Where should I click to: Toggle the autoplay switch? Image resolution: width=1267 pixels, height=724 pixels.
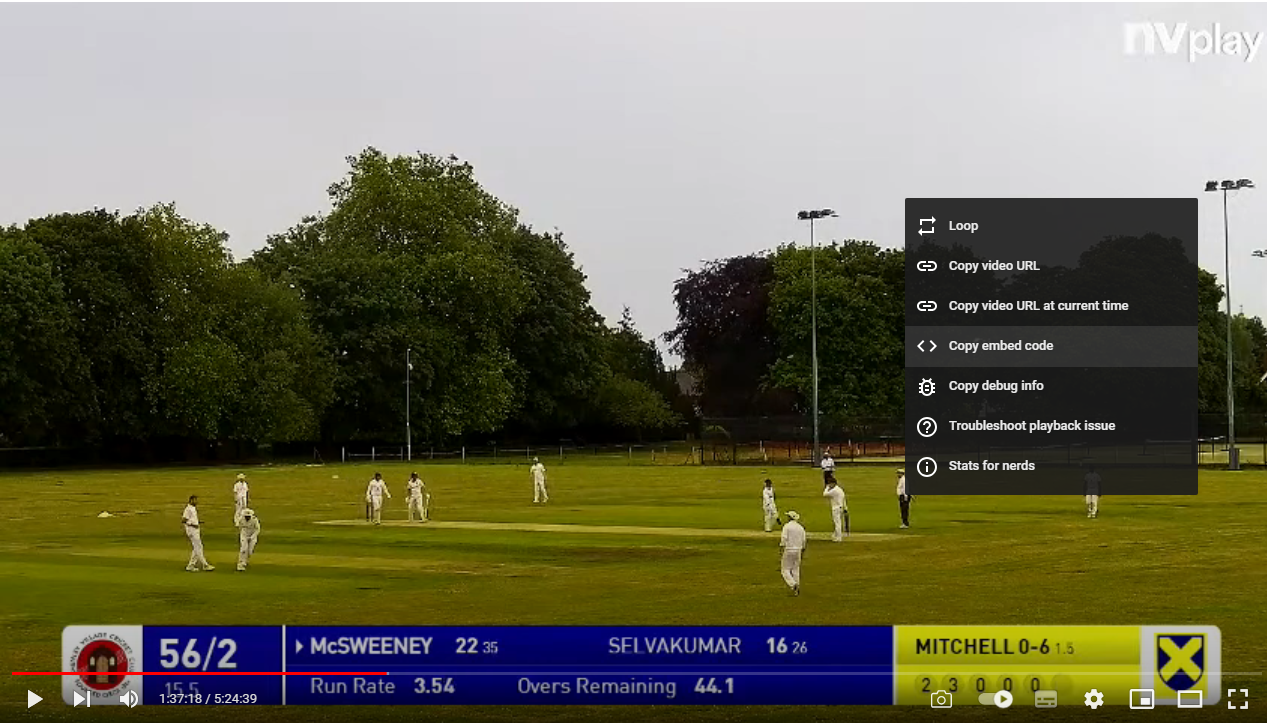[996, 699]
